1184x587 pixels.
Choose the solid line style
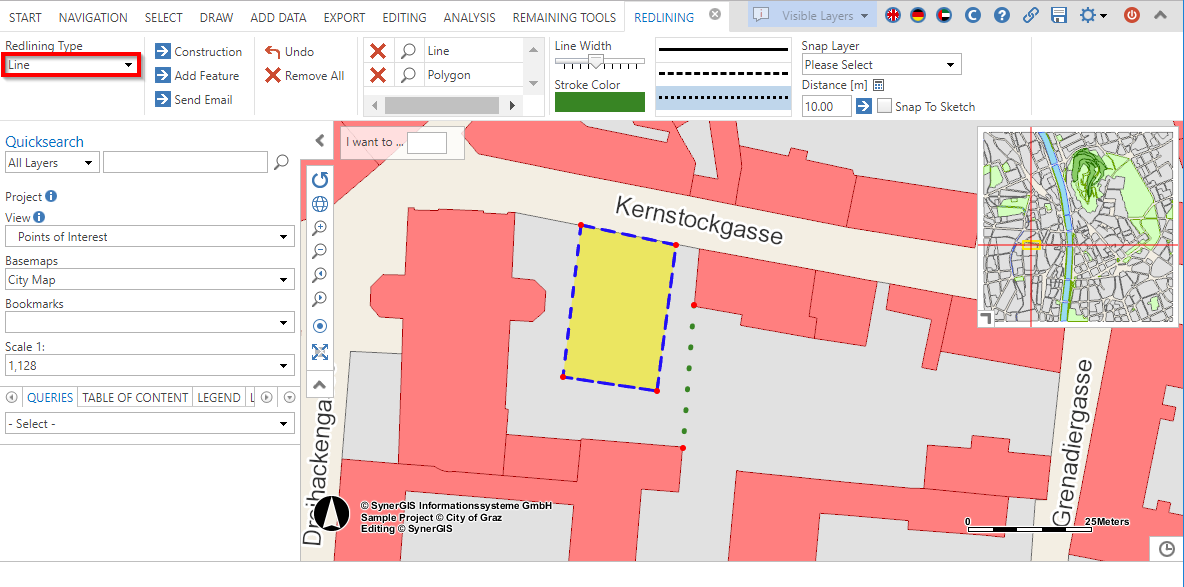[x=722, y=49]
